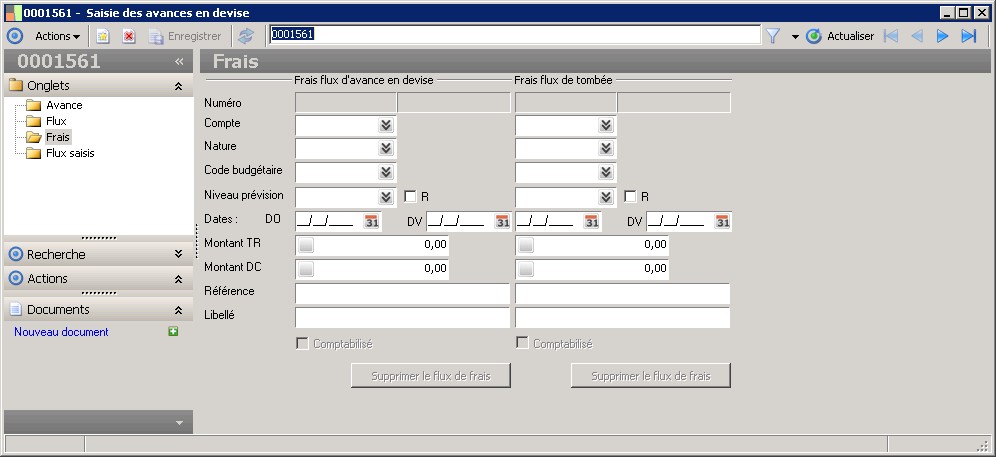Click calculator button in Montant DC tombée field

(x=526, y=269)
